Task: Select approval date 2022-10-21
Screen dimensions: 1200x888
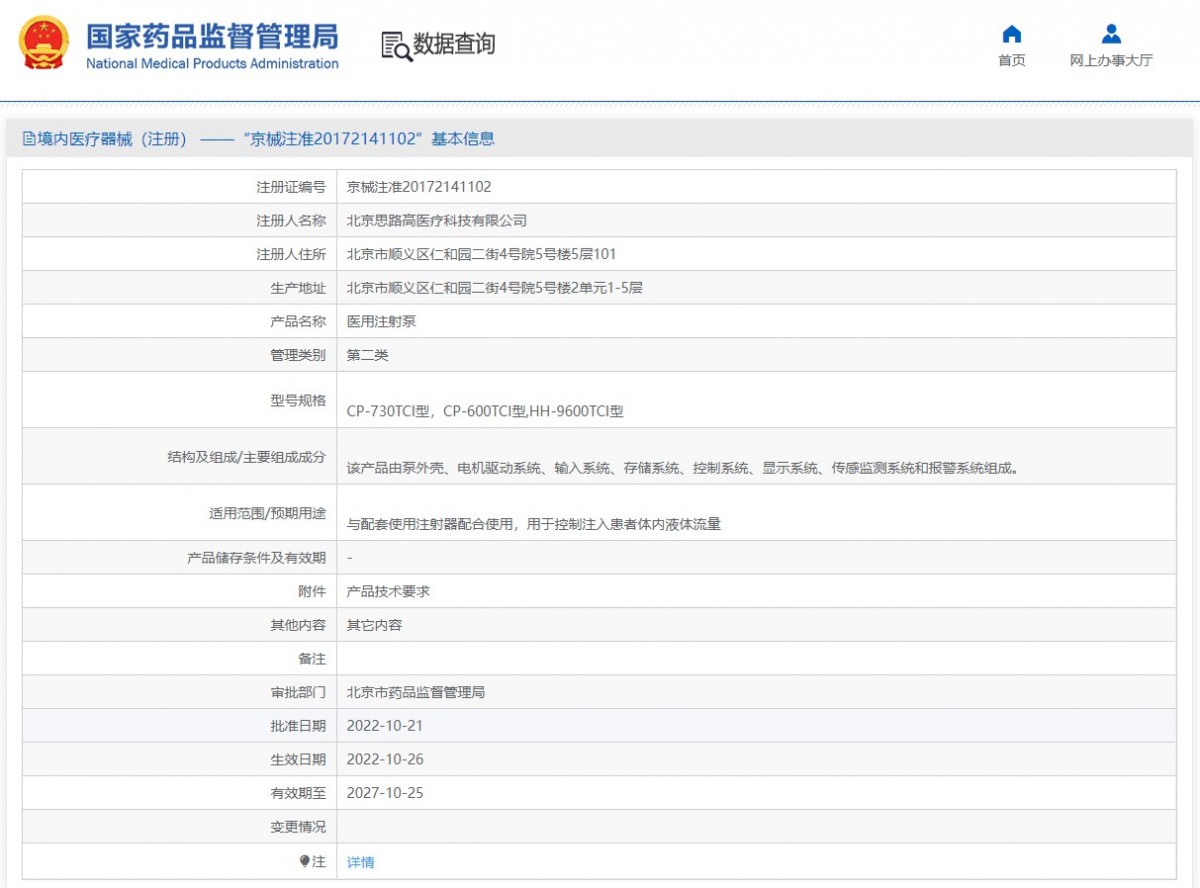Action: click(385, 726)
